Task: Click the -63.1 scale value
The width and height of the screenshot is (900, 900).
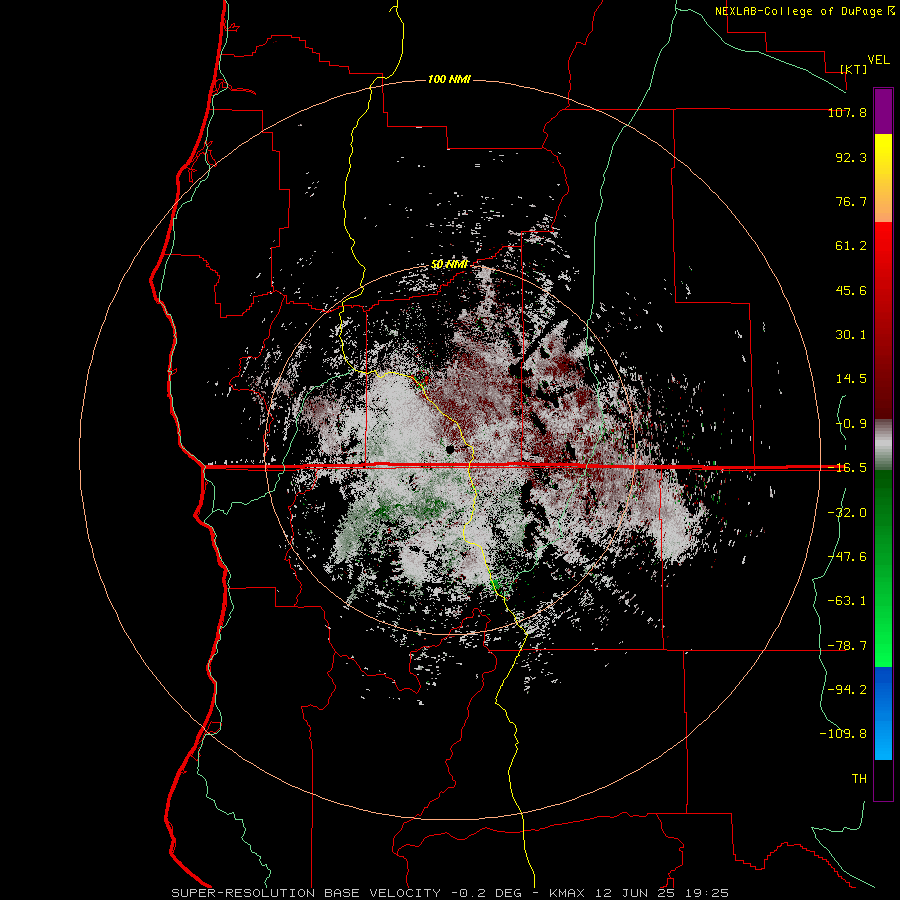Action: pos(847,601)
